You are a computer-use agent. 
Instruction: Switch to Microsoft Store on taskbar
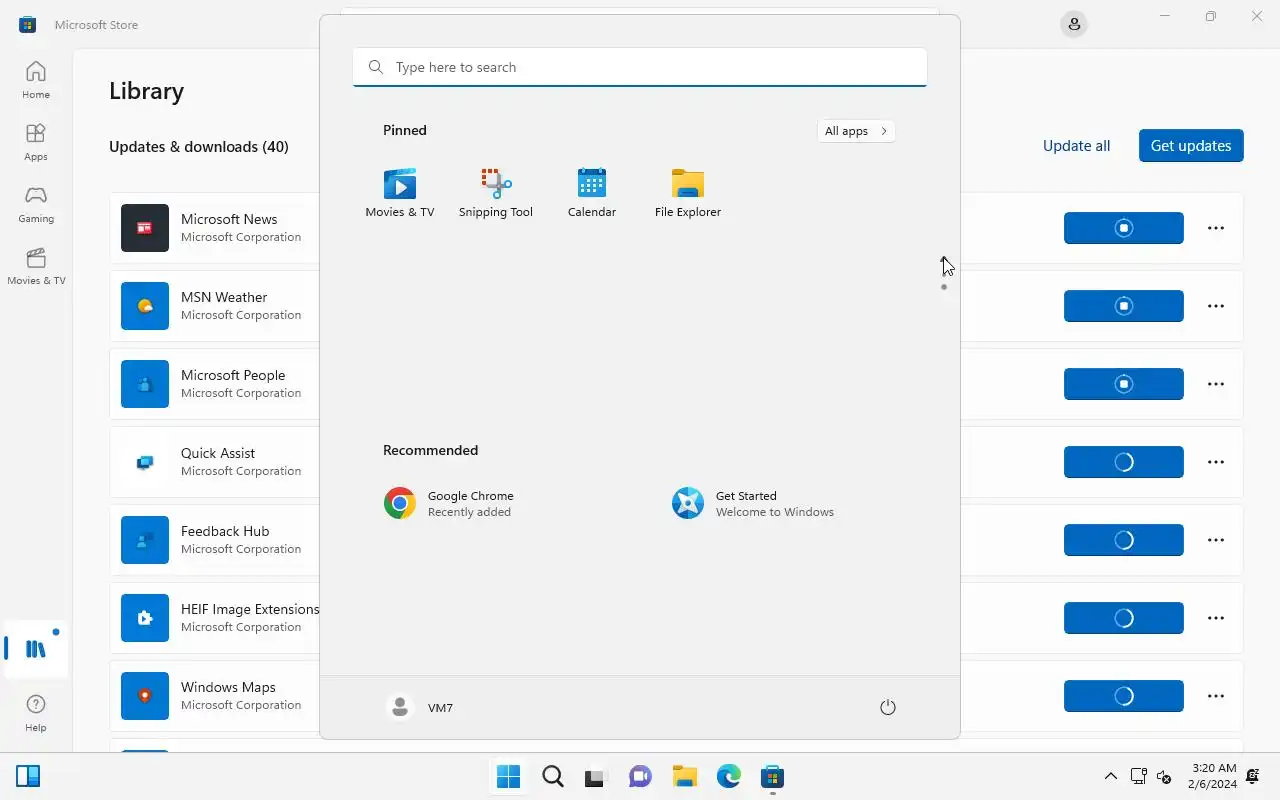click(772, 776)
